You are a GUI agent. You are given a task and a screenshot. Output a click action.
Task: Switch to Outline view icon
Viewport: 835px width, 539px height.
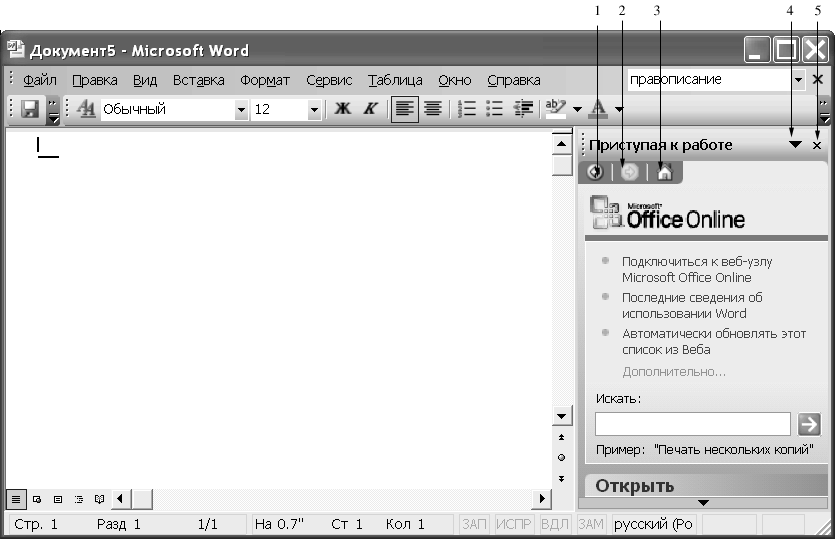tap(78, 499)
